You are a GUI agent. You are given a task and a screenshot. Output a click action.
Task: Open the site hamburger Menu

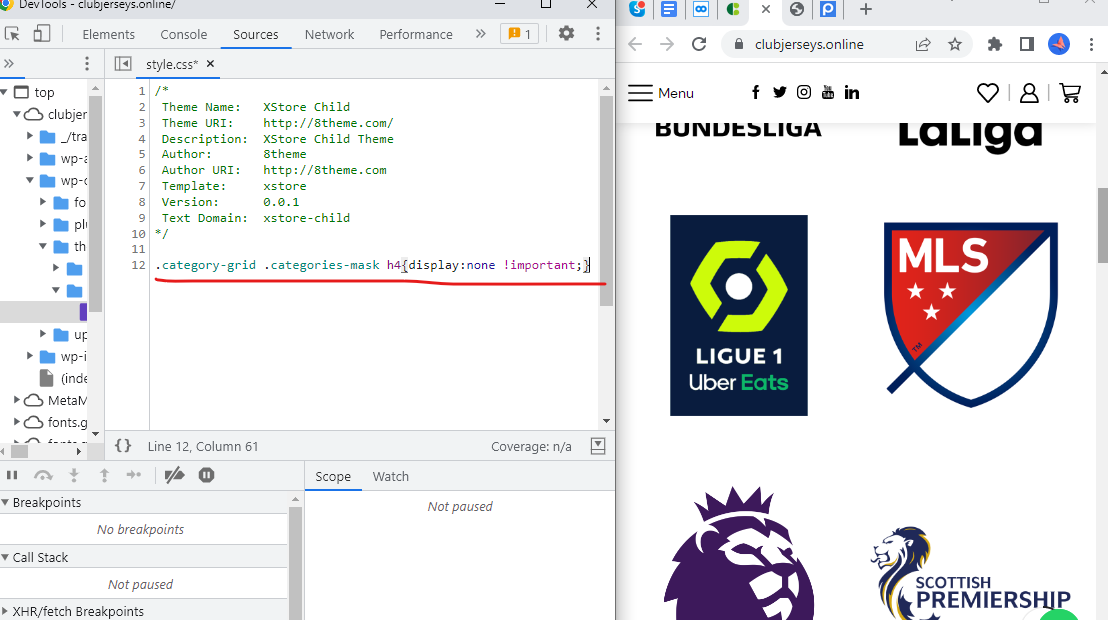pyautogui.click(x=661, y=93)
